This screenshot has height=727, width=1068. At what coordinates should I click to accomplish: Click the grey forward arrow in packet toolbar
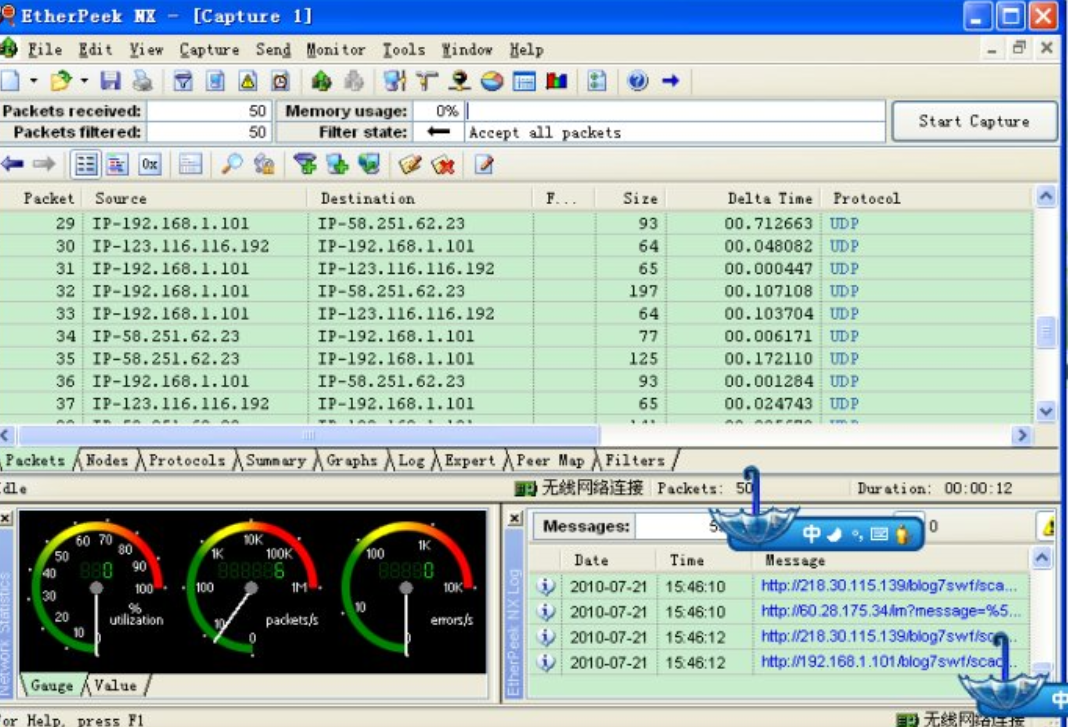coord(44,164)
